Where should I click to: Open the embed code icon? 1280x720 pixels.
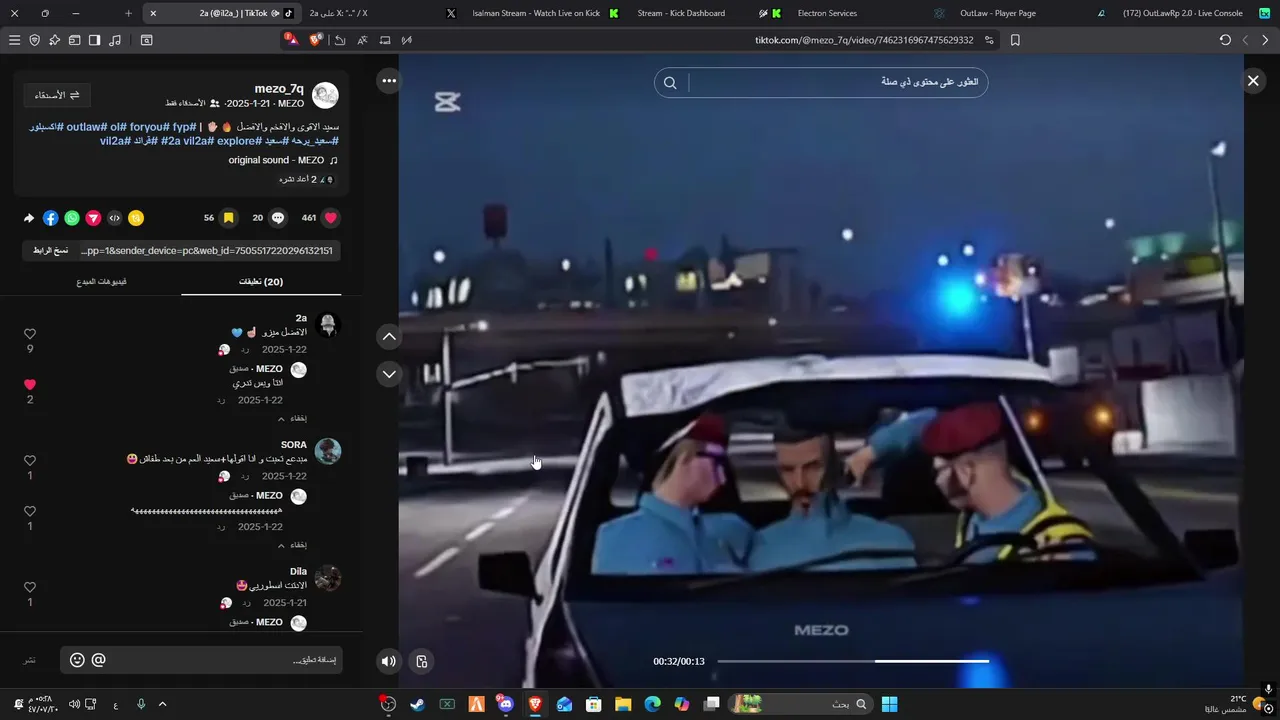click(x=114, y=218)
